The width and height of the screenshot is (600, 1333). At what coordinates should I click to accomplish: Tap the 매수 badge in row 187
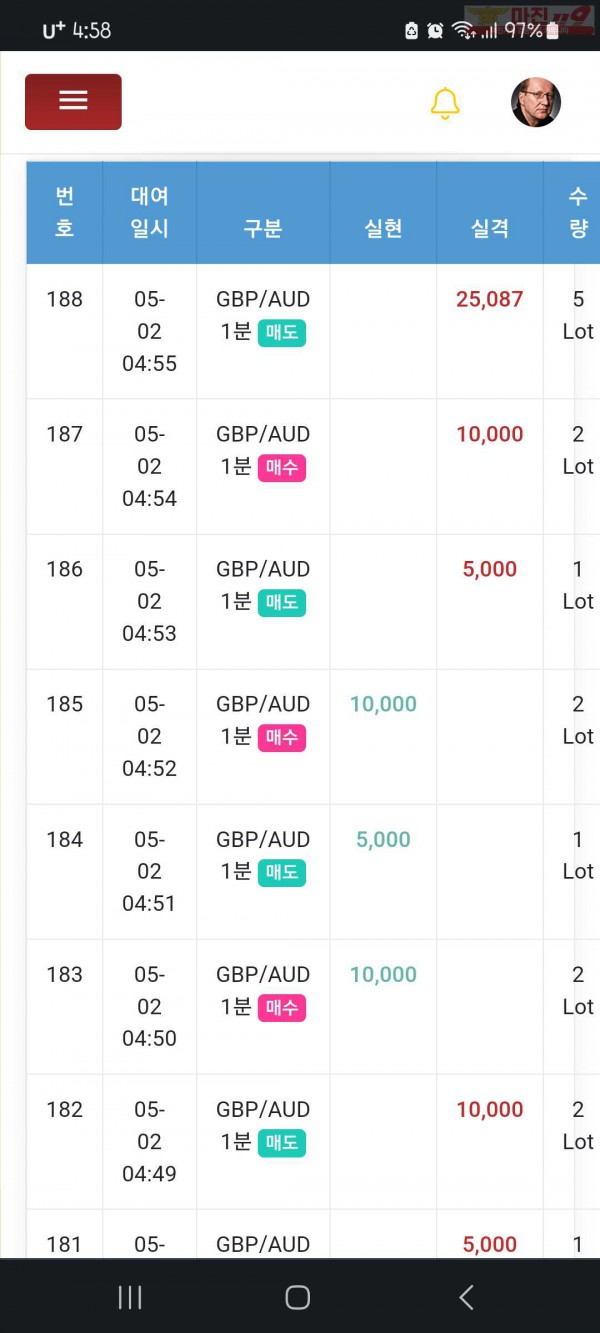coord(282,468)
